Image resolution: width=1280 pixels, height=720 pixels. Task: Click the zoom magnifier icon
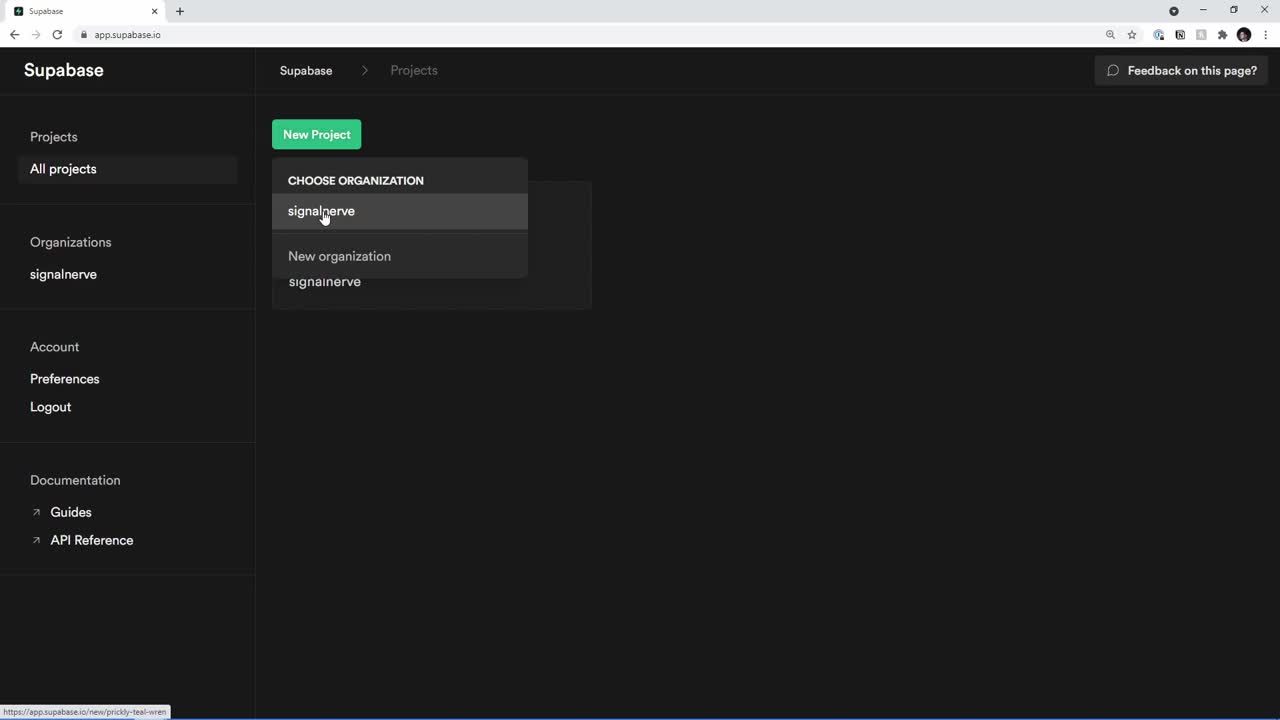coord(1110,35)
